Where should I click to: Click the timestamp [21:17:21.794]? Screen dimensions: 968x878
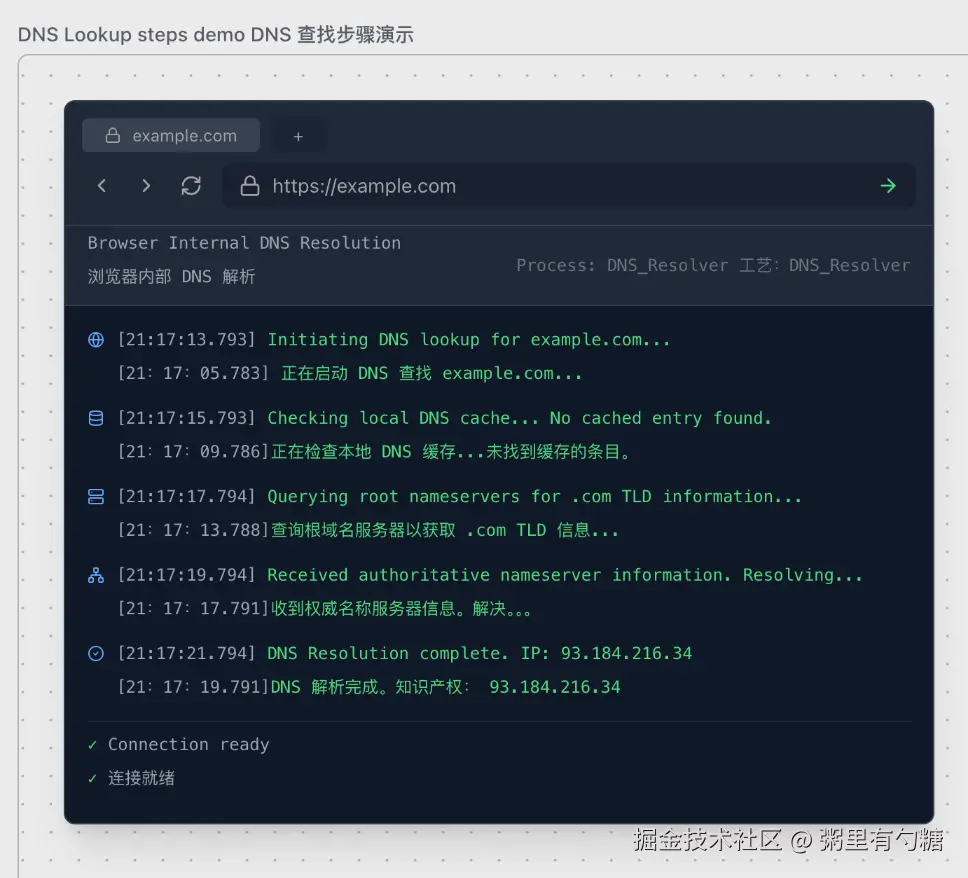186,653
